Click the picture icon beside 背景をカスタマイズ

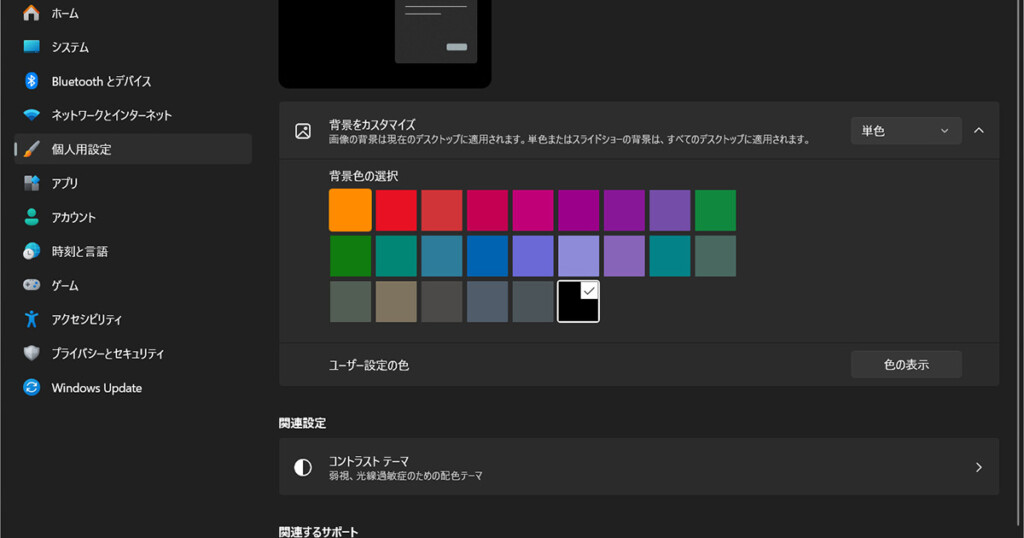pyautogui.click(x=303, y=131)
